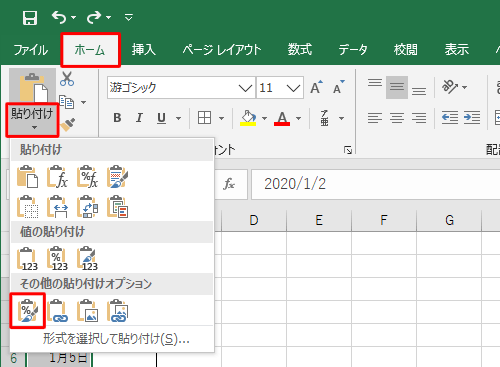Toggle bold formatting

(x=117, y=118)
